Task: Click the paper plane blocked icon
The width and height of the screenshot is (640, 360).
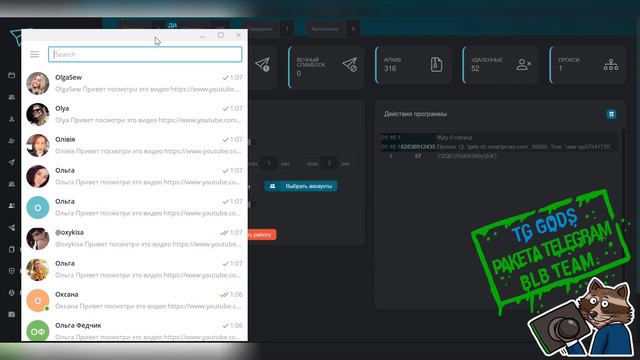Action: pos(350,64)
